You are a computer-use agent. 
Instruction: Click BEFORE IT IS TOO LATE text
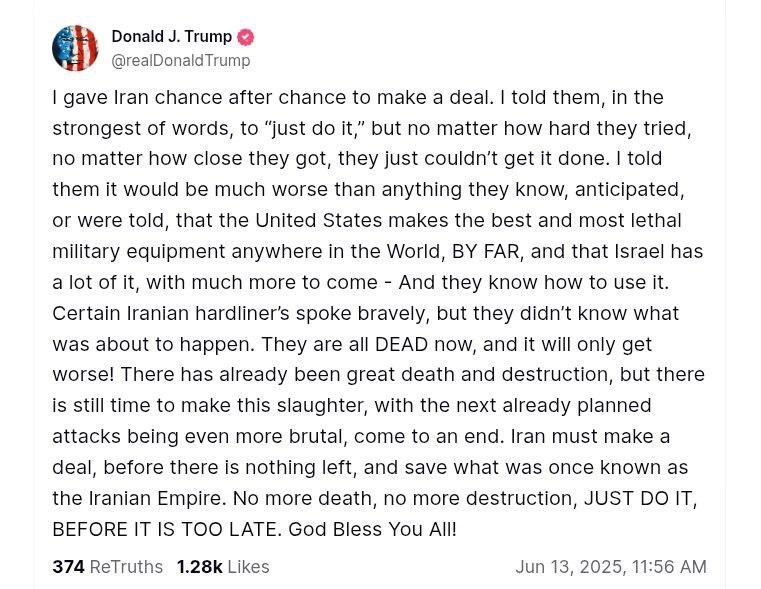166,529
